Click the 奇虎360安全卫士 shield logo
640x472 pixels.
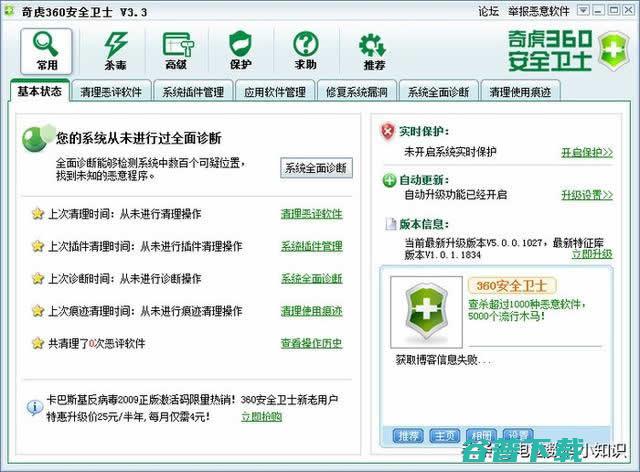click(613, 51)
